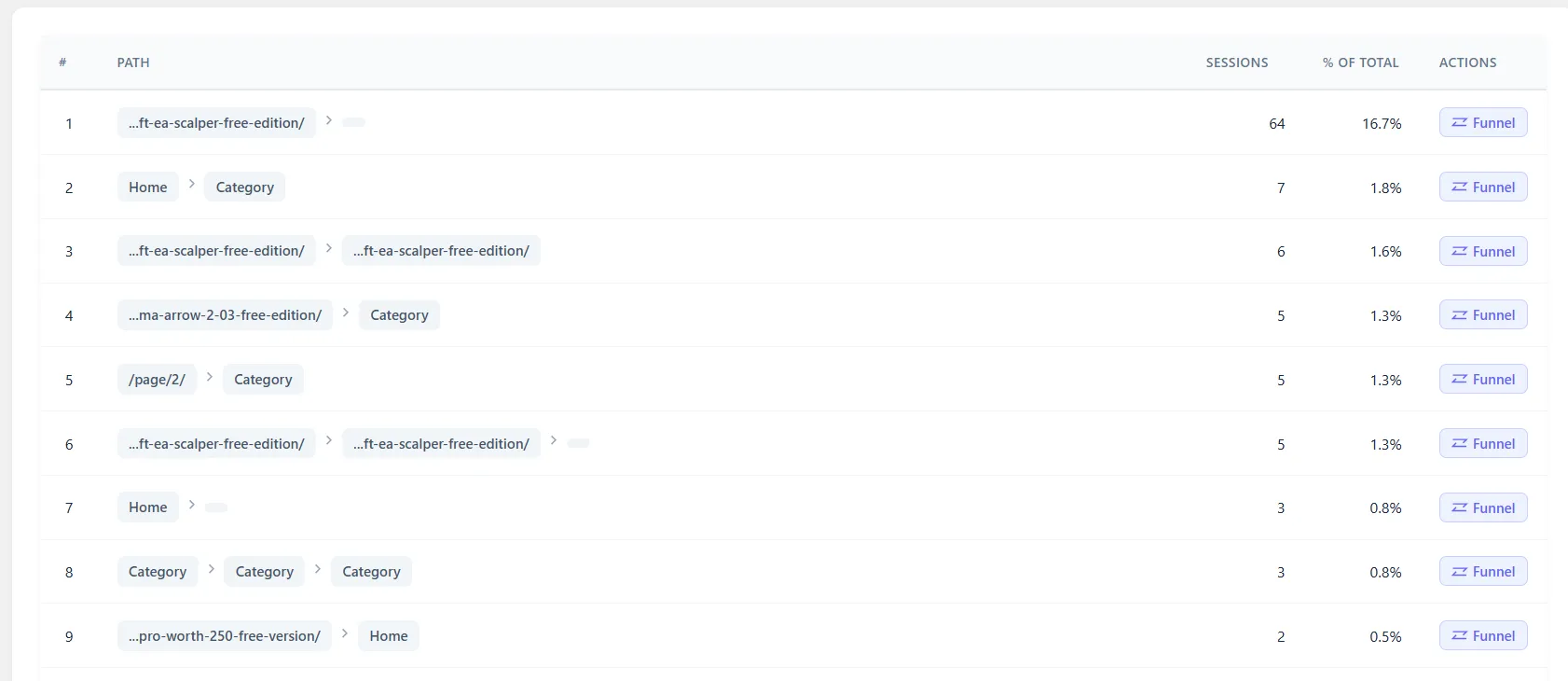The width and height of the screenshot is (1568, 681).
Task: Click Funnel for pro-worth-250-free-version row
Action: pyautogui.click(x=1483, y=635)
